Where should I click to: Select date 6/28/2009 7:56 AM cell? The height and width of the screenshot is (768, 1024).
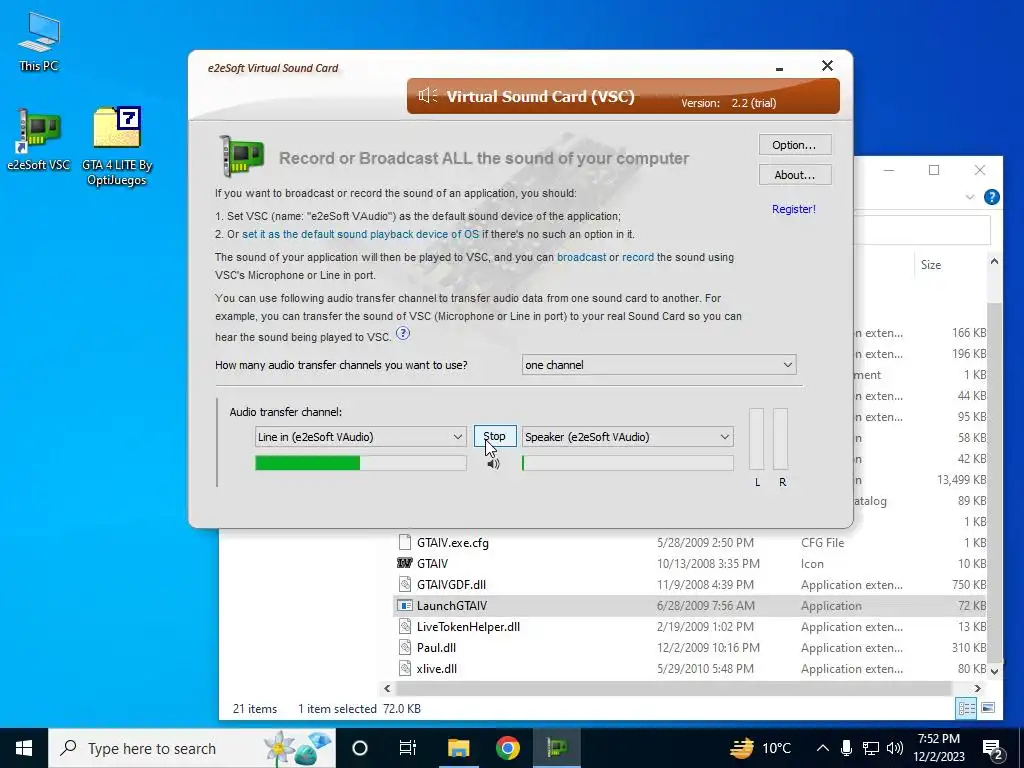[x=706, y=605]
